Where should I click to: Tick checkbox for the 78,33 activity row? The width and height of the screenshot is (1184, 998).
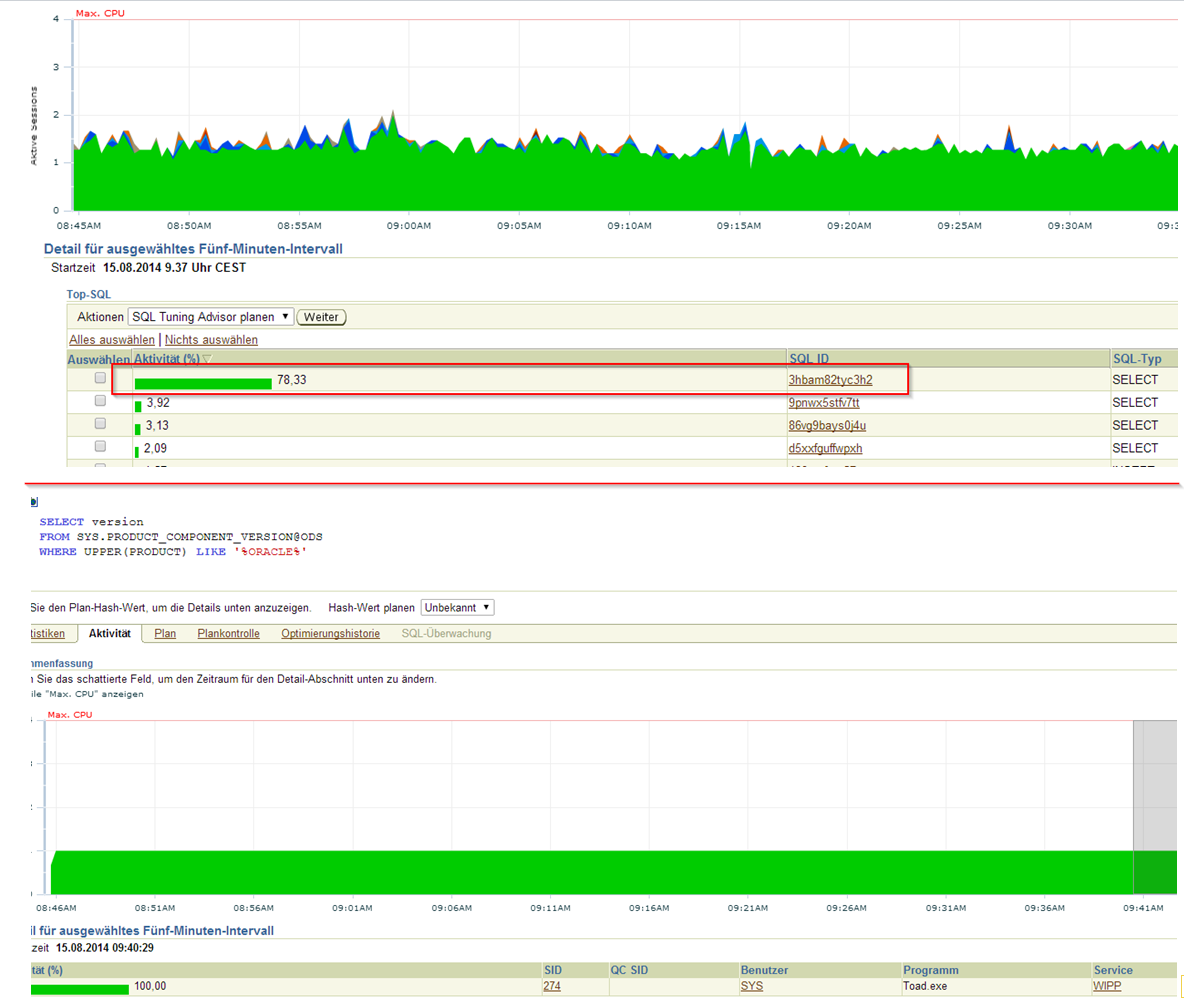pyautogui.click(x=99, y=379)
